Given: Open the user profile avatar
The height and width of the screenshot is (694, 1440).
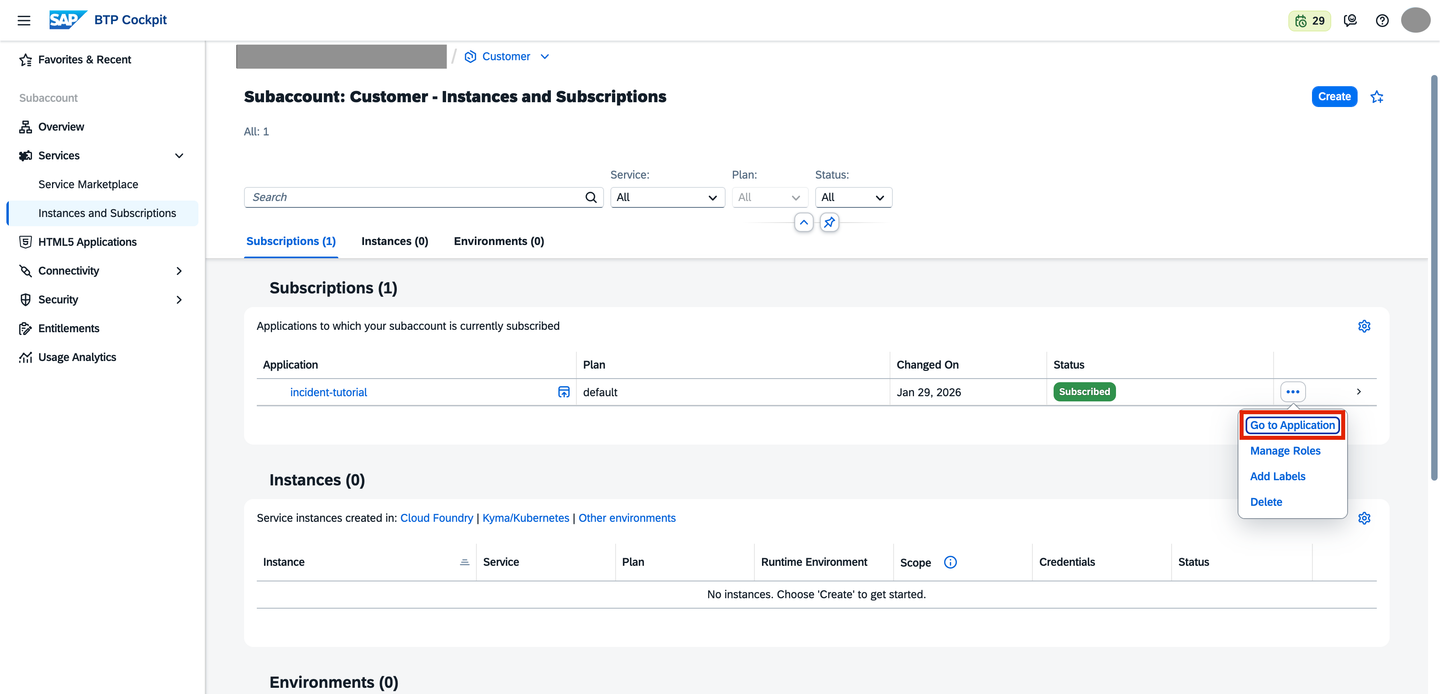Looking at the screenshot, I should [x=1415, y=20].
